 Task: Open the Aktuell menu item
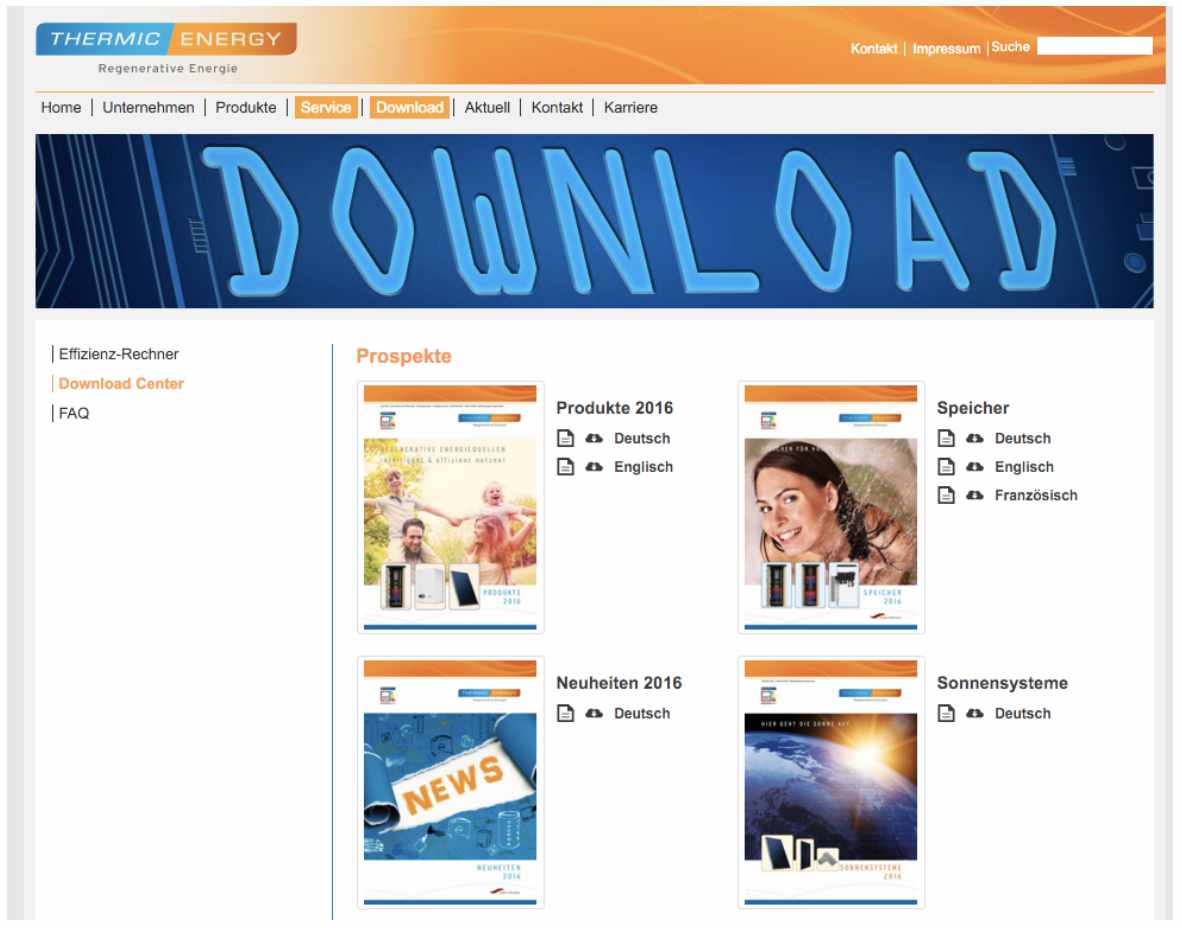point(487,108)
